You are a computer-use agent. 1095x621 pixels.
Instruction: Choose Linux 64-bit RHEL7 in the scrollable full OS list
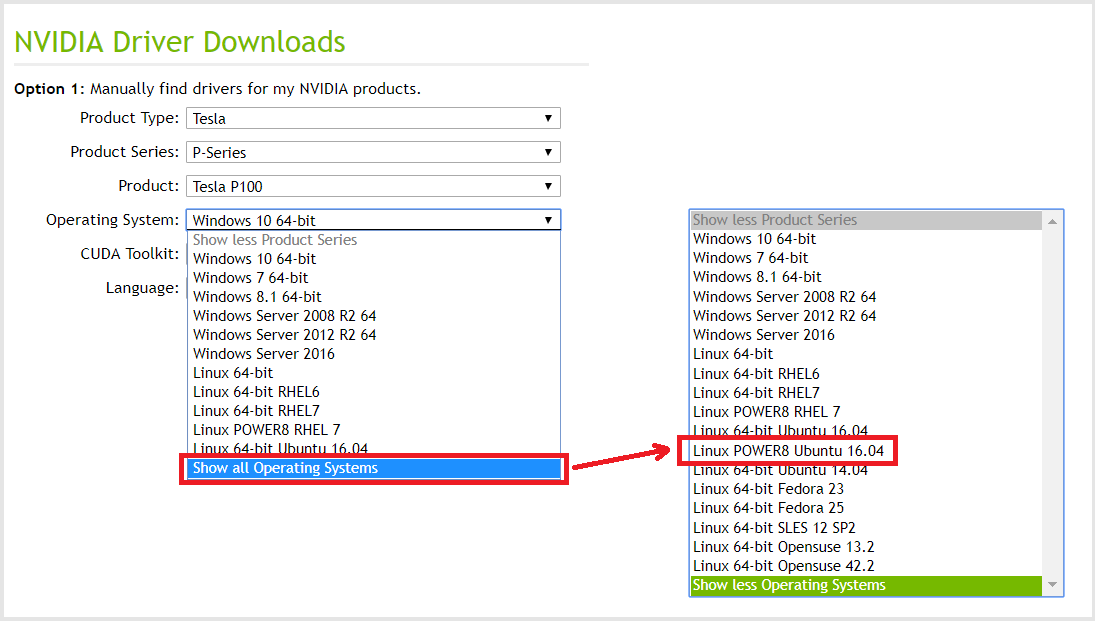pos(866,393)
